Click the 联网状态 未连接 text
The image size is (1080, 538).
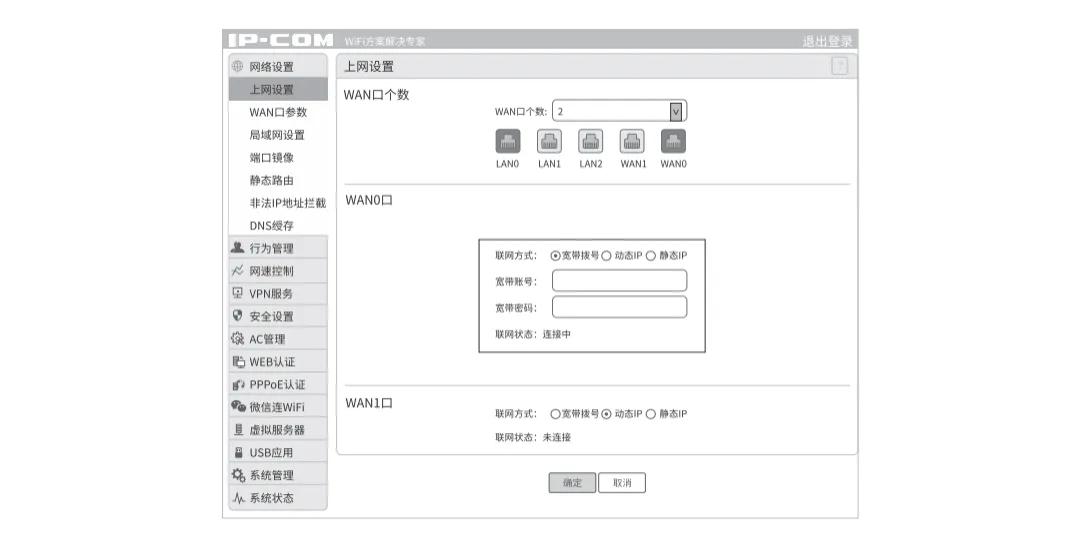533,437
